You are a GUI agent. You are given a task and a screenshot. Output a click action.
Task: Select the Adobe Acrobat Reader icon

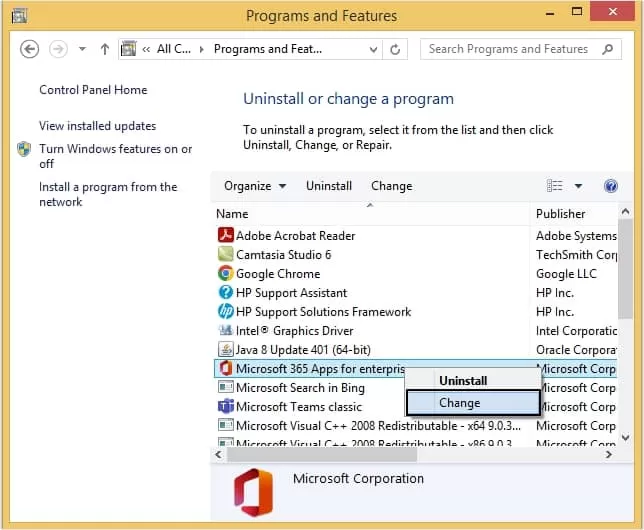(225, 235)
